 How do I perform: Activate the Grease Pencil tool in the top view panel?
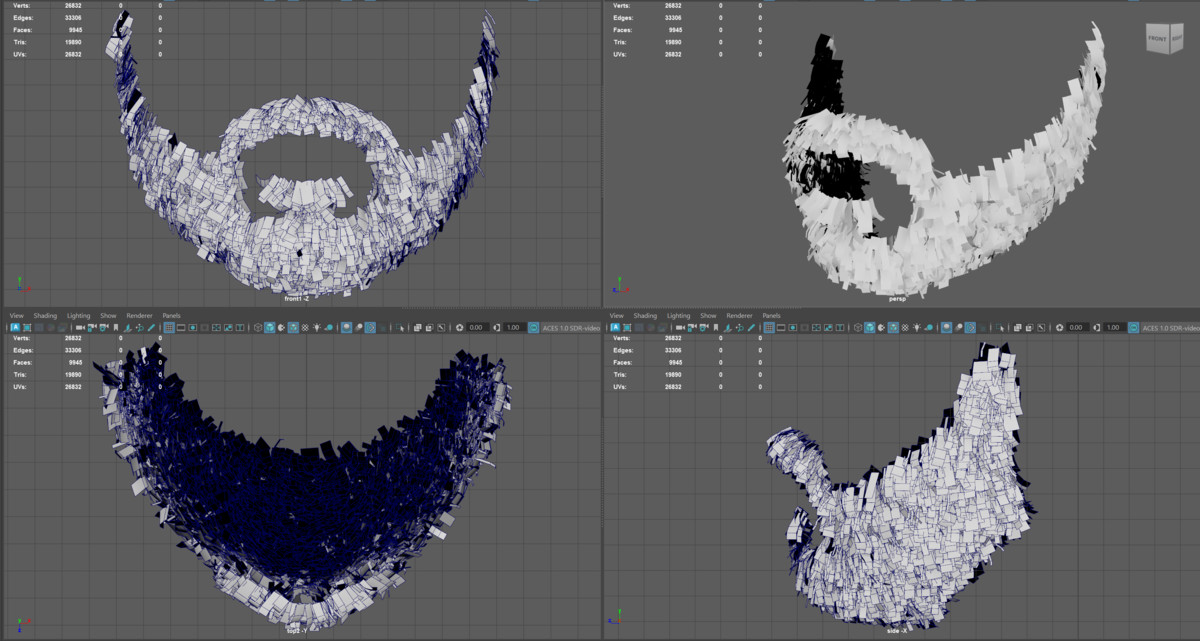coord(151,327)
